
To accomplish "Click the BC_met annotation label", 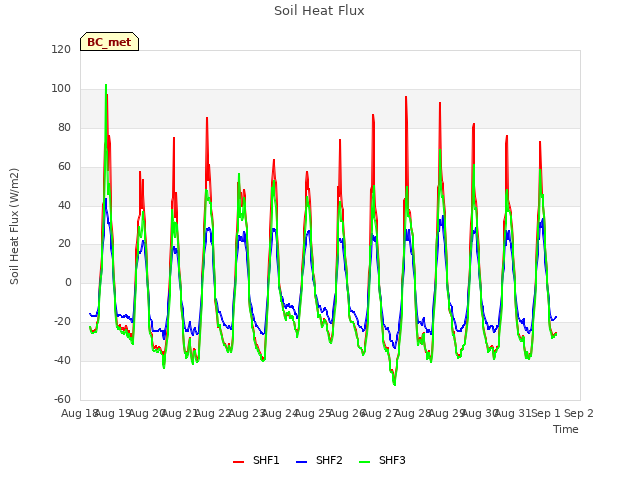I will (109, 42).
